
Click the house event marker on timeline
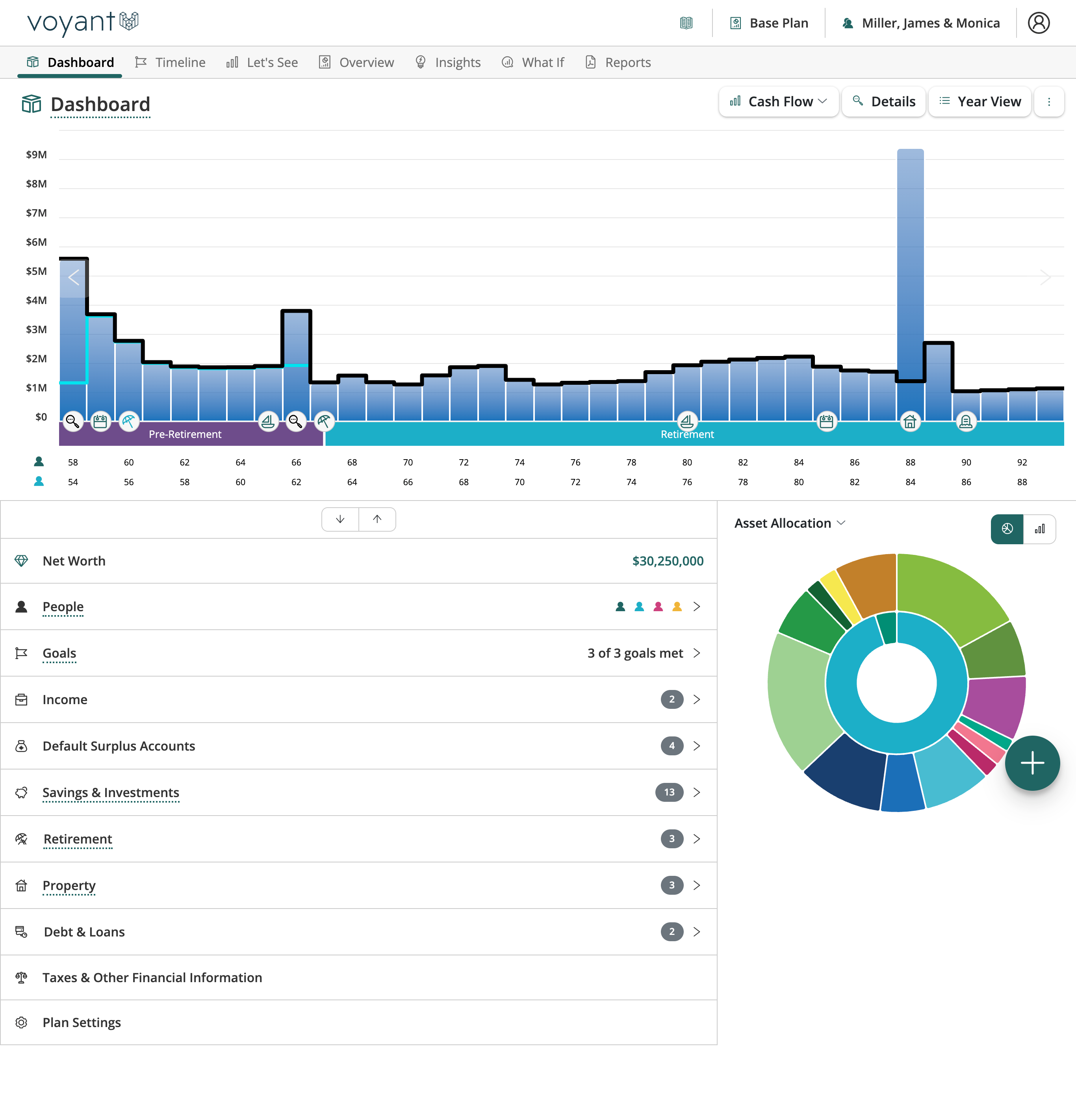pyautogui.click(x=910, y=422)
